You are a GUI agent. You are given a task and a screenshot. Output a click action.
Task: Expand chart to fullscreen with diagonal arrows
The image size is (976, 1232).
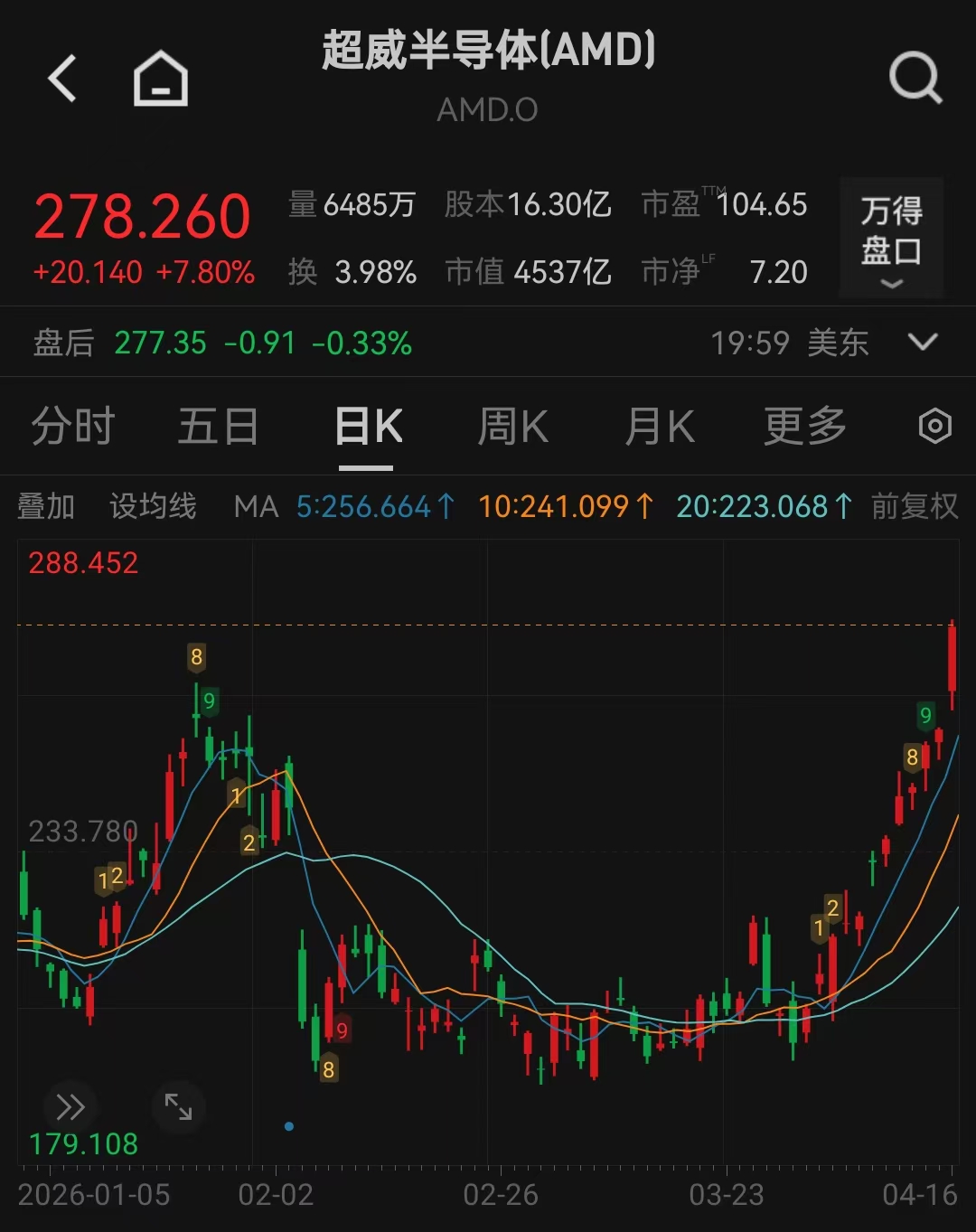tap(178, 1106)
